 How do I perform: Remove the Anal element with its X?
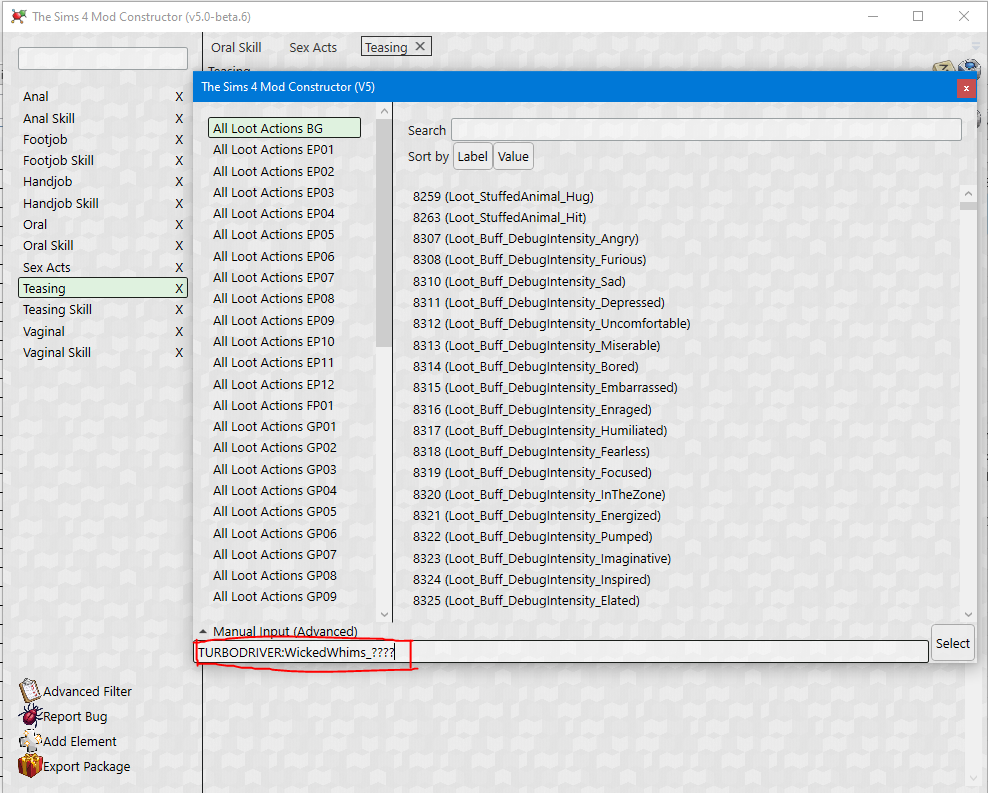[179, 97]
